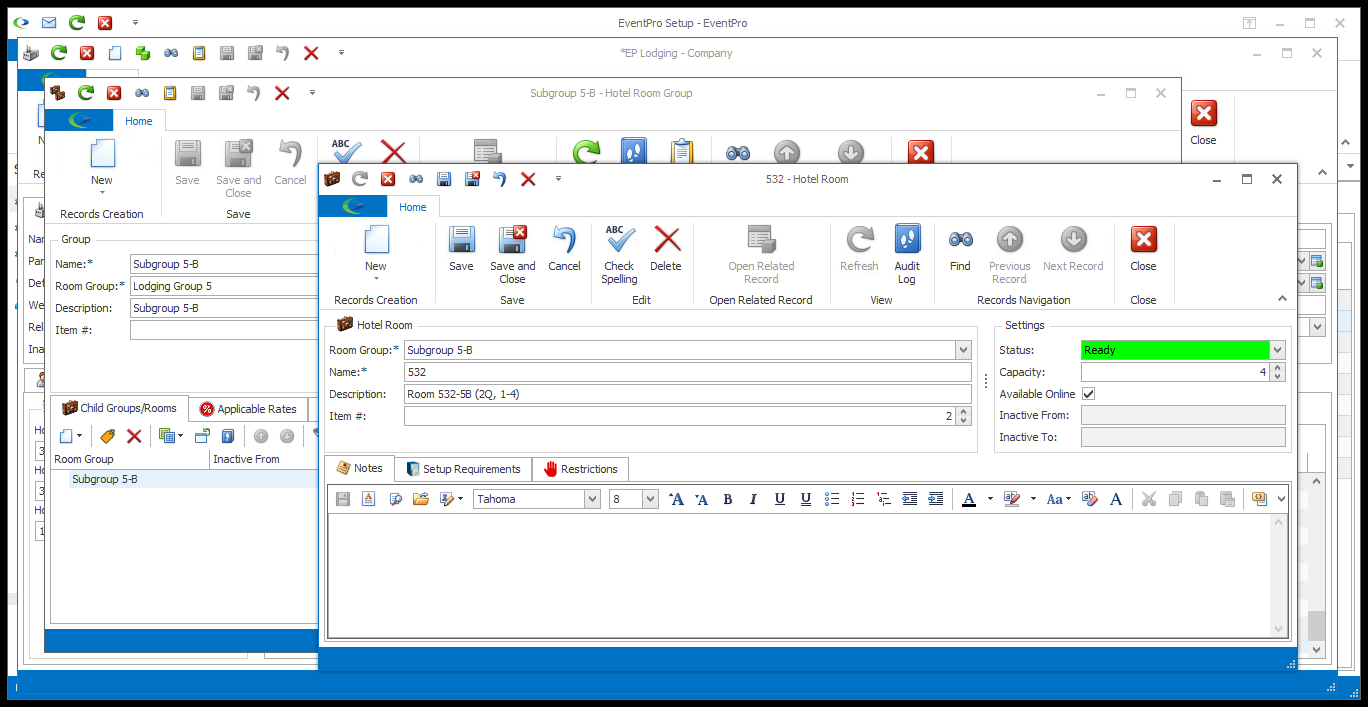The height and width of the screenshot is (707, 1368).
Task: Click the font color A button
Action: pos(968,499)
